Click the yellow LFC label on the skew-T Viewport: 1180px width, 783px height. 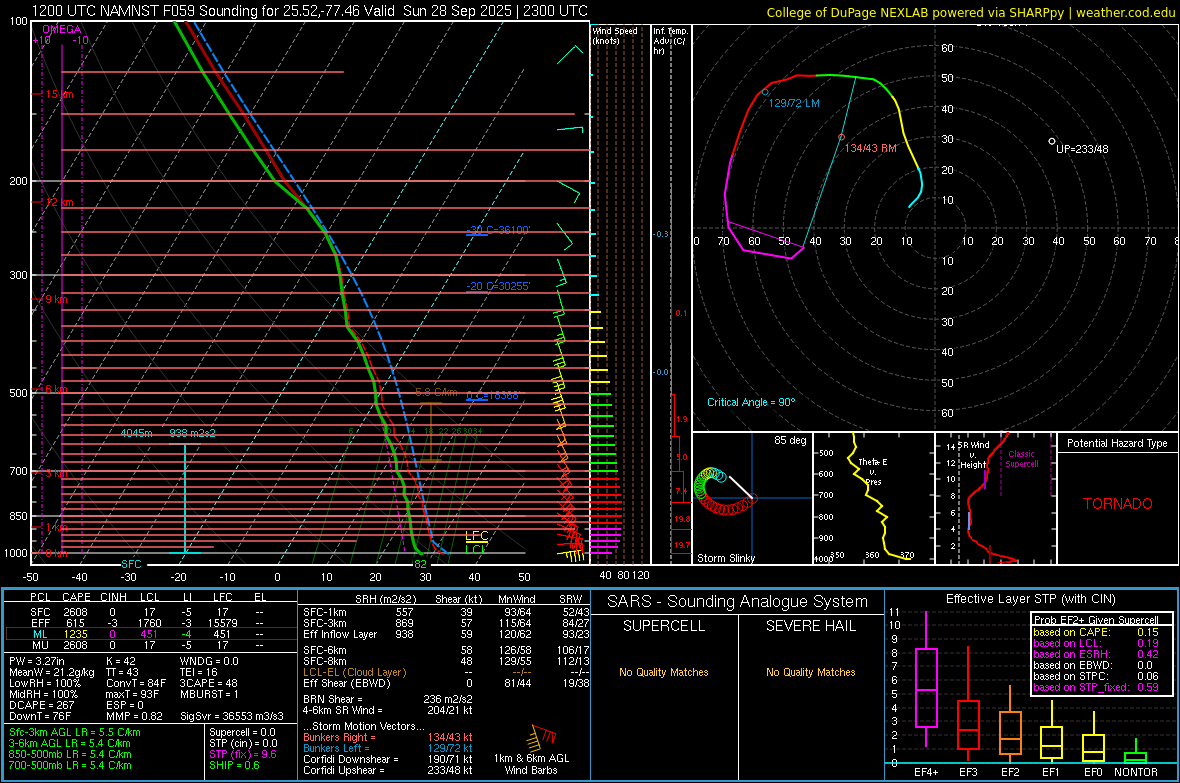click(x=476, y=536)
